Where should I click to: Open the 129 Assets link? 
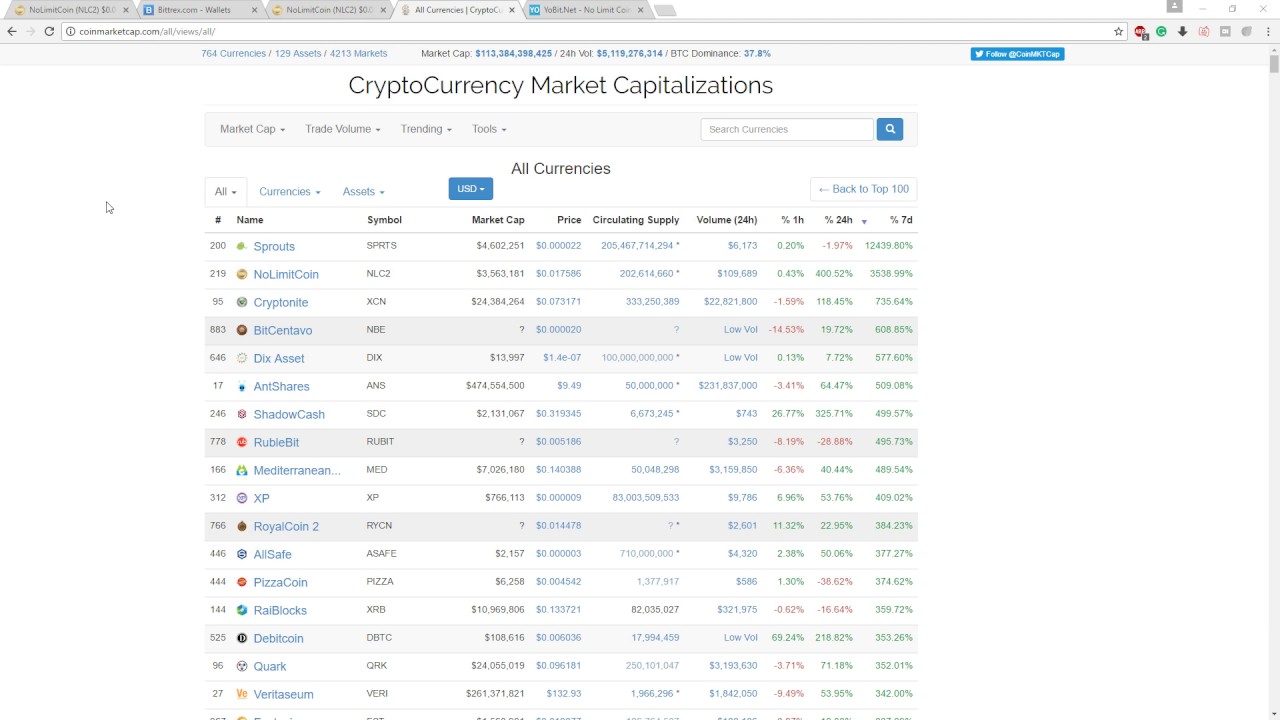[x=298, y=54]
